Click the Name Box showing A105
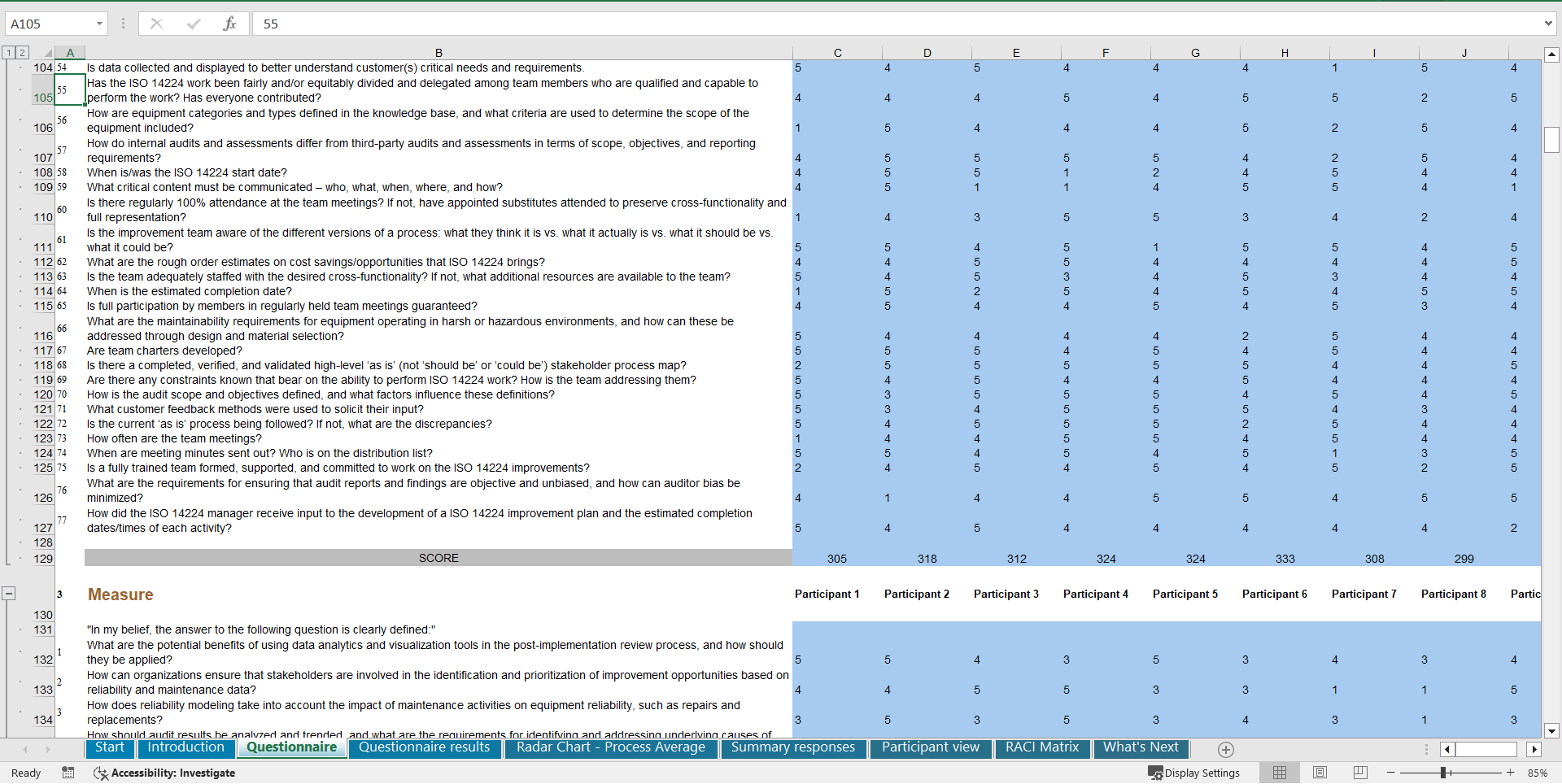 49,24
